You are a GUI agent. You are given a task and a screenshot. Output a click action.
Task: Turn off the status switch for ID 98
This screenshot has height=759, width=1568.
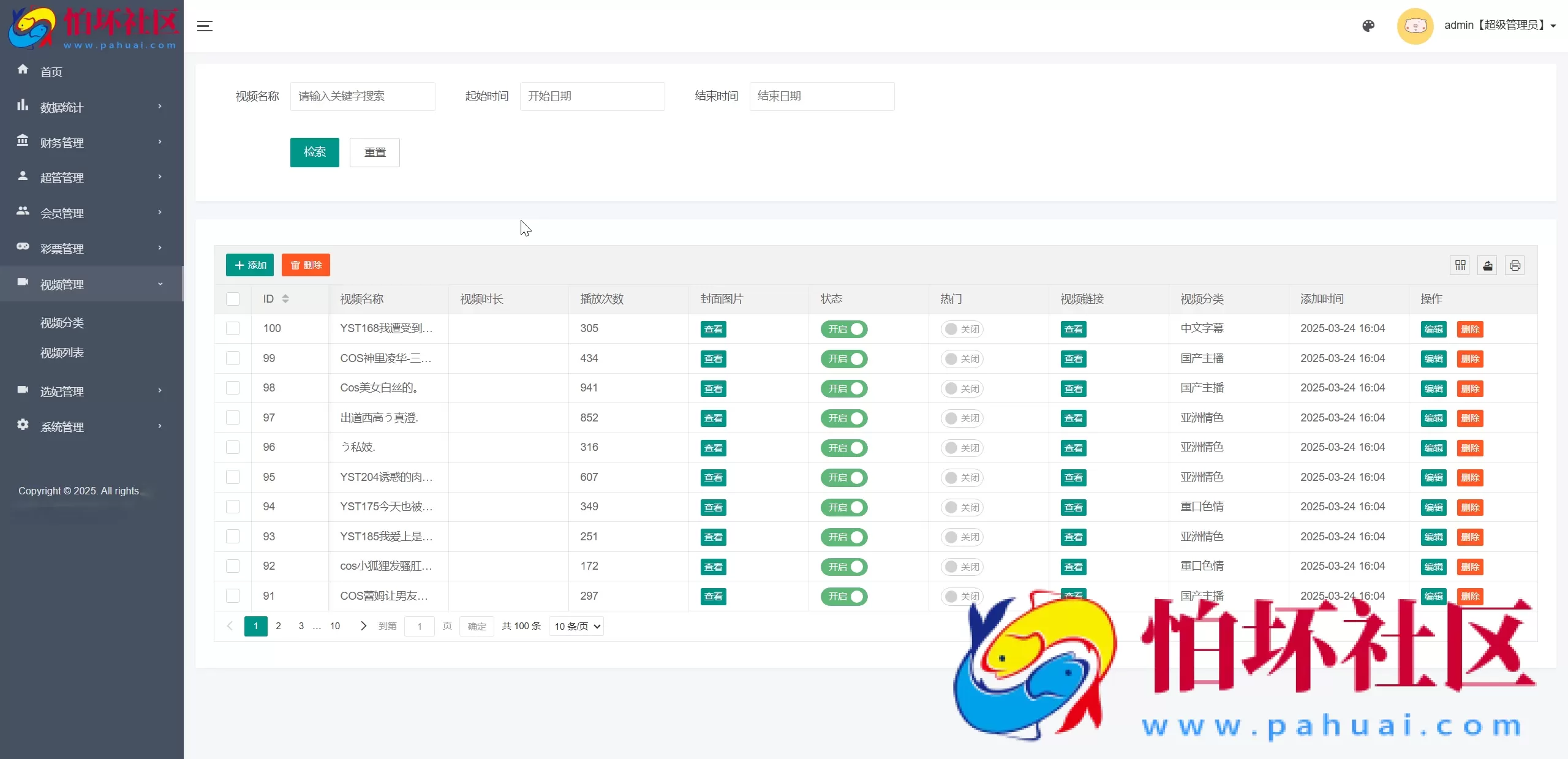pyautogui.click(x=844, y=388)
